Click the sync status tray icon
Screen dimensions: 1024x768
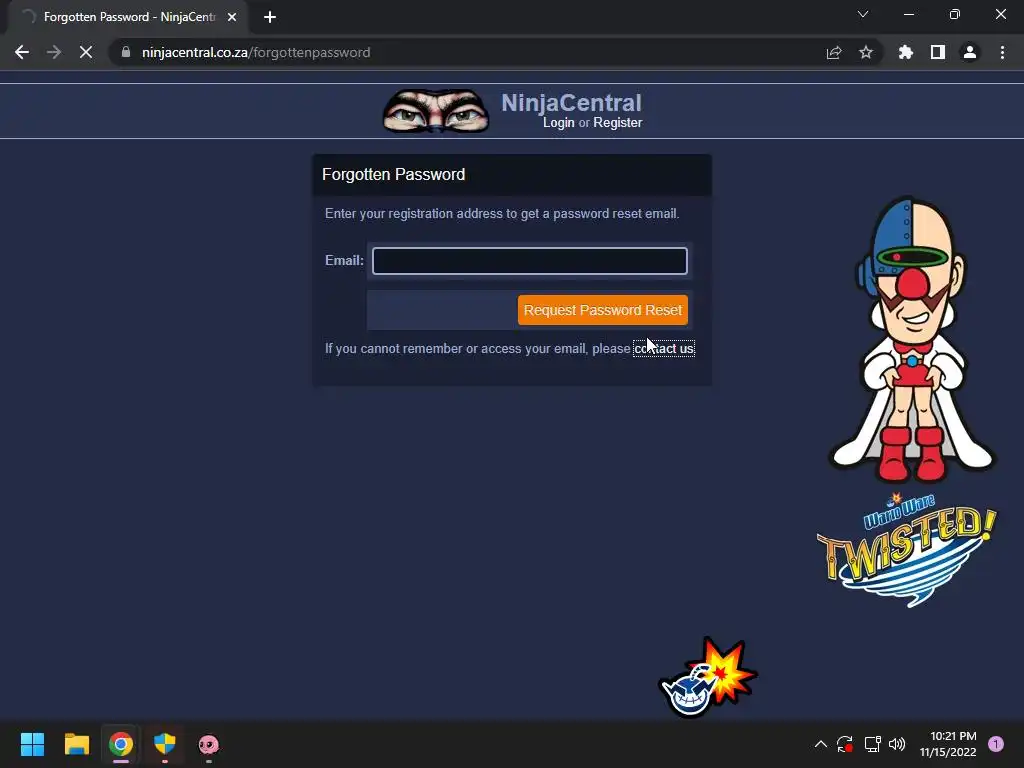[x=845, y=744]
